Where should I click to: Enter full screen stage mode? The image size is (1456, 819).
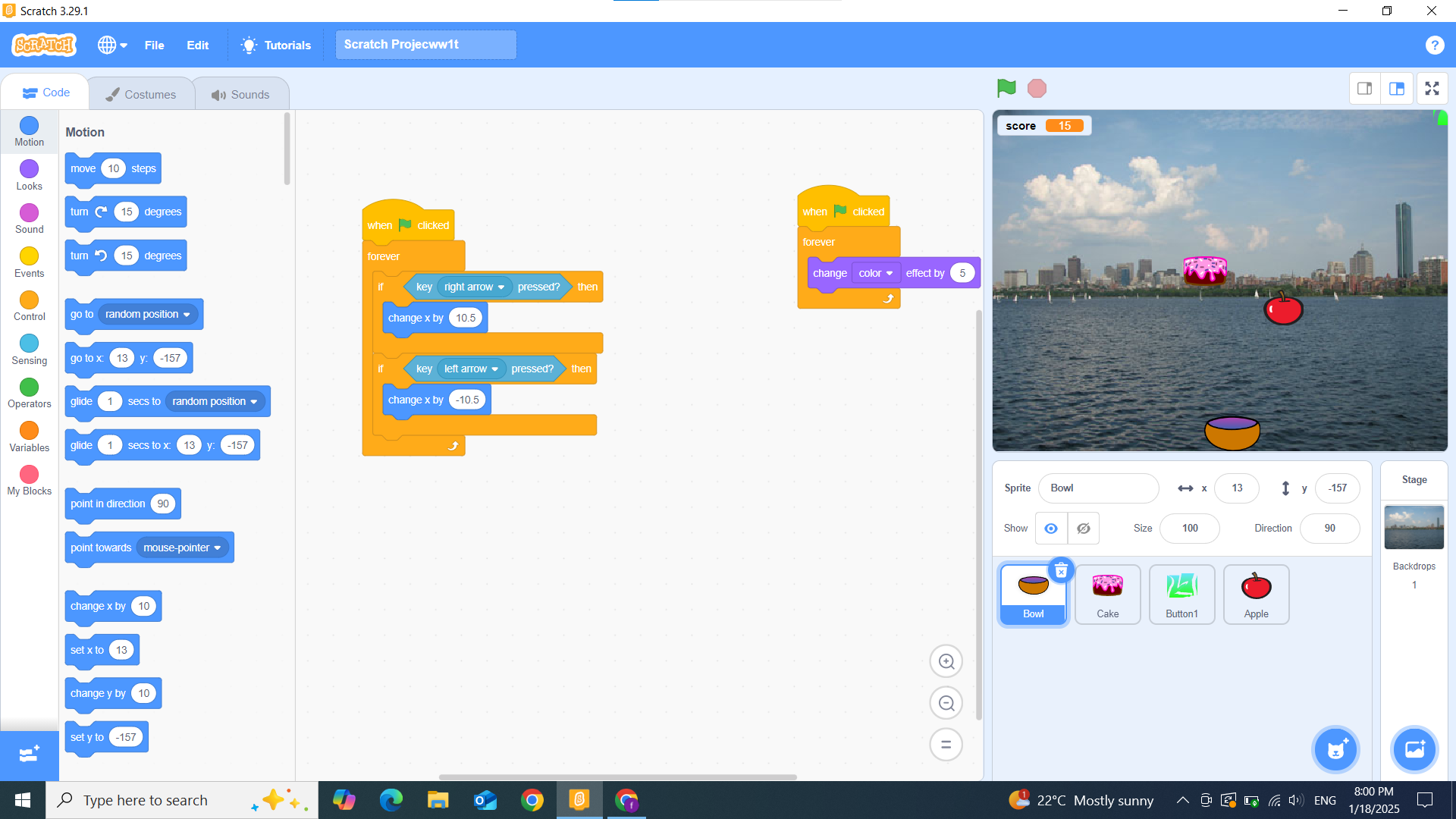coord(1432,89)
